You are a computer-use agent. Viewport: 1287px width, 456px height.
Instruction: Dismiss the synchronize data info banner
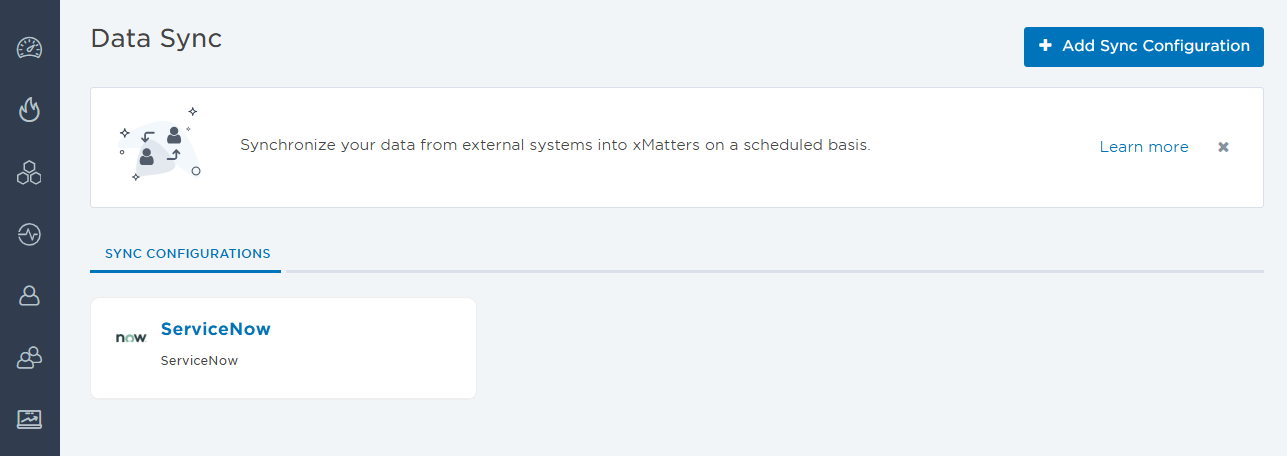[x=1223, y=147]
